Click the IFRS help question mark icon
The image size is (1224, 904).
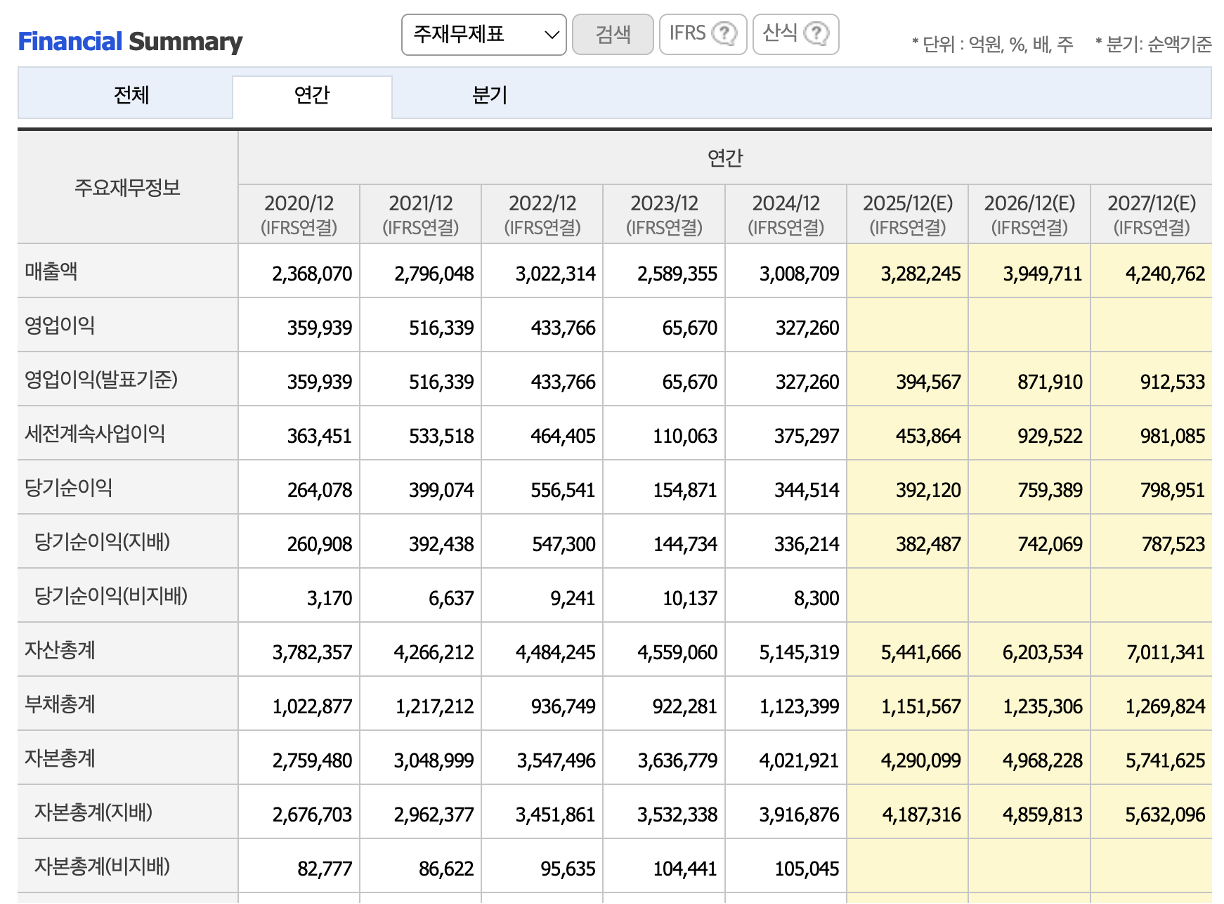(723, 34)
